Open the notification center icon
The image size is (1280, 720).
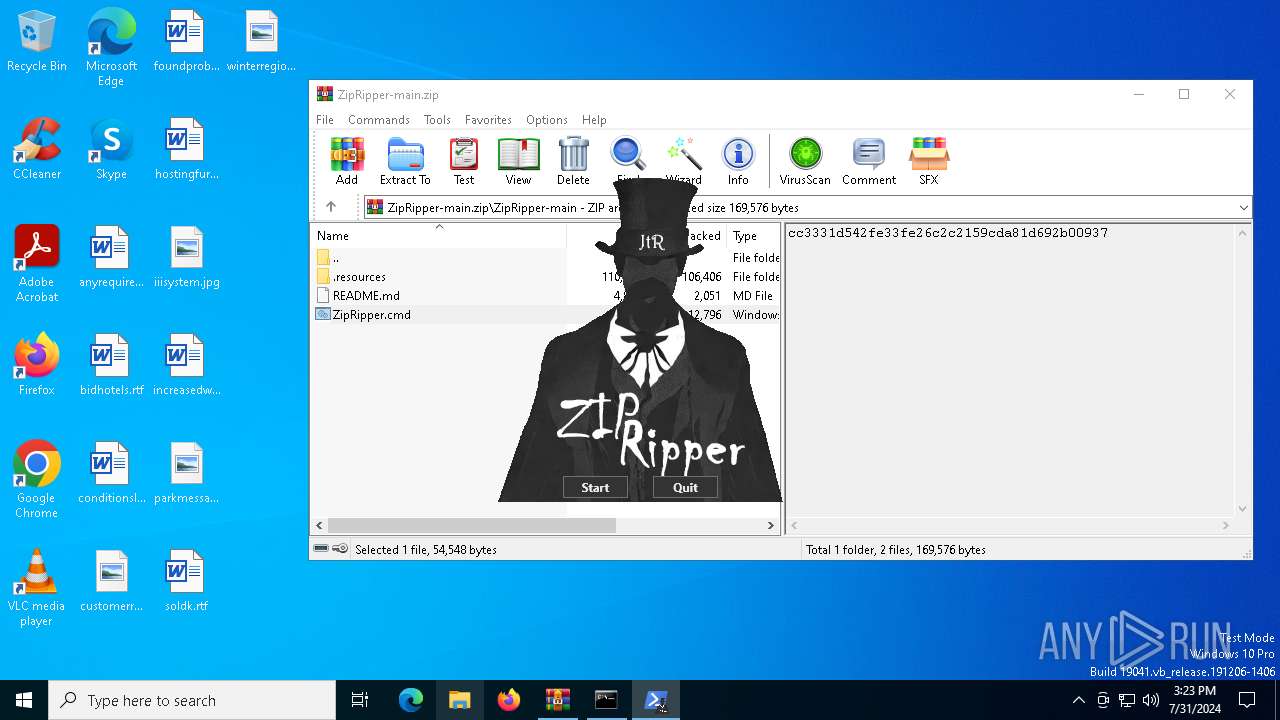(x=1247, y=700)
